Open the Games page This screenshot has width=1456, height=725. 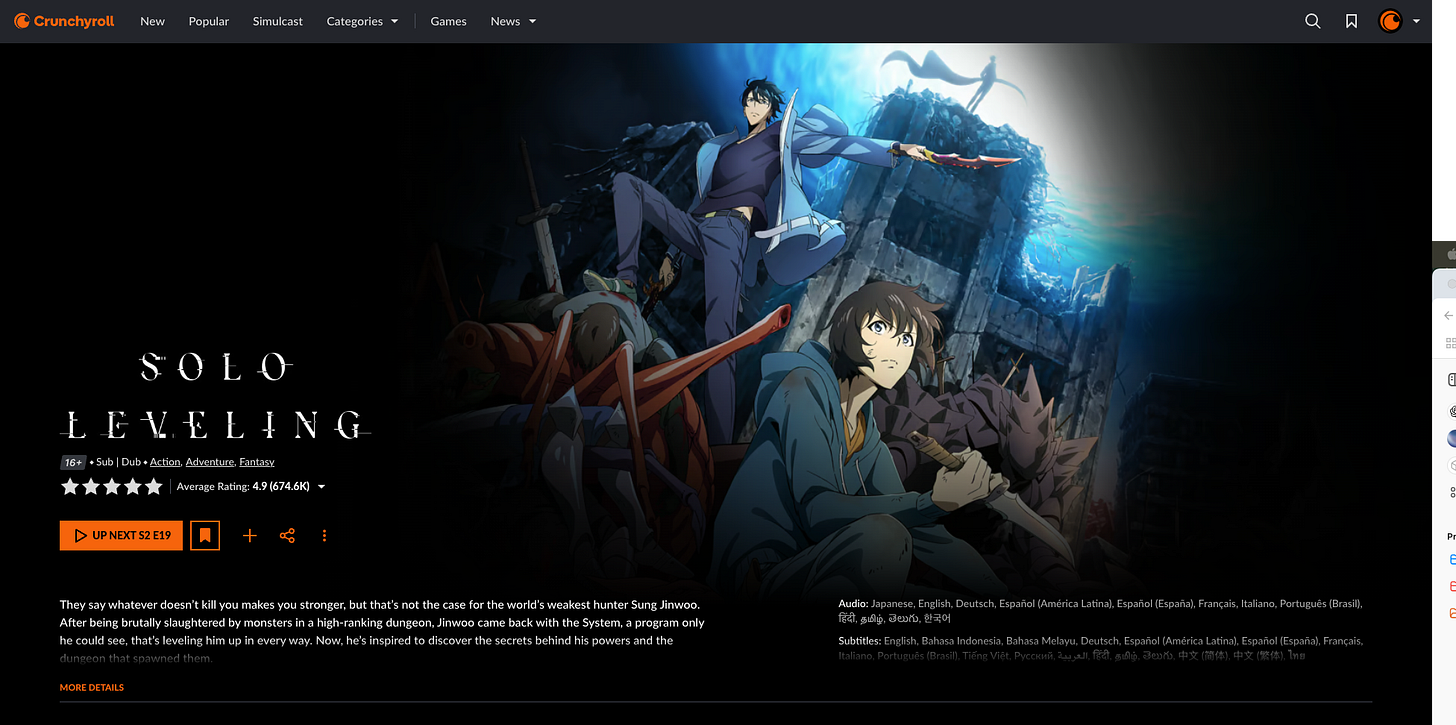[x=448, y=21]
